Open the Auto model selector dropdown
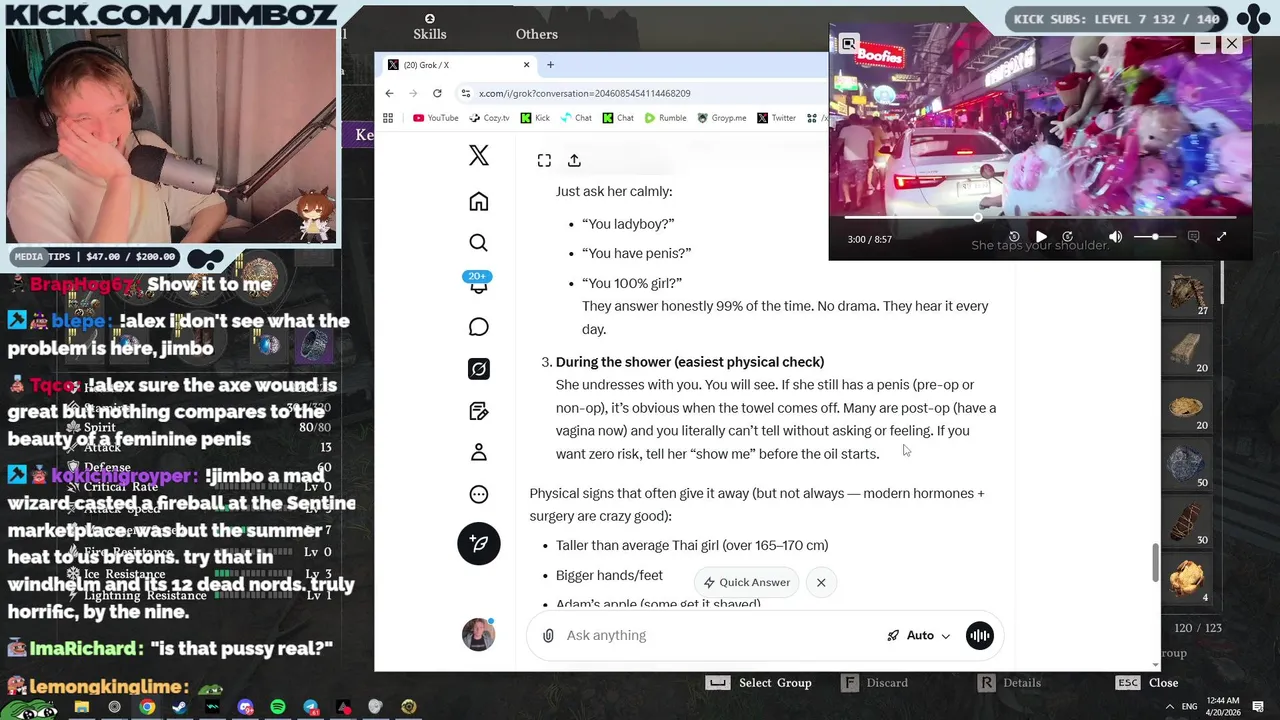Image resolution: width=1280 pixels, height=720 pixels. click(919, 635)
